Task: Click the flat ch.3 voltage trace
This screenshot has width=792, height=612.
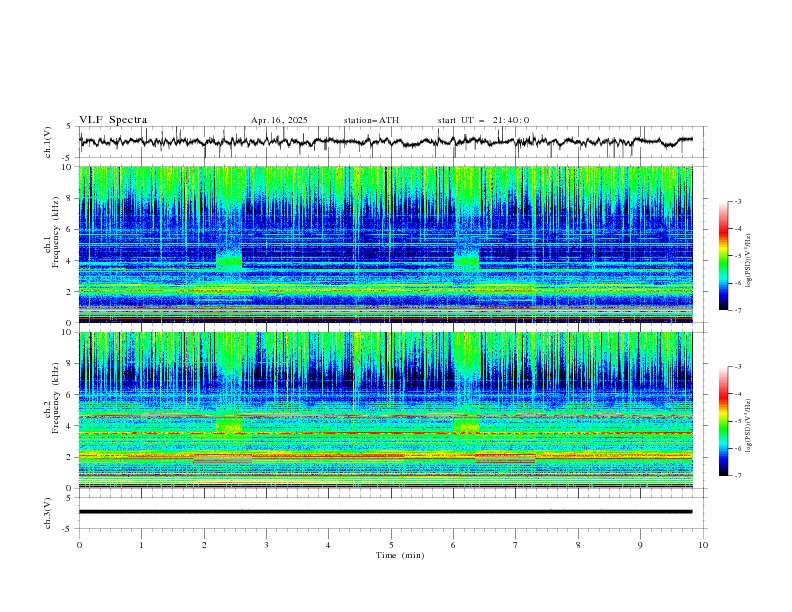Action: pyautogui.click(x=386, y=512)
